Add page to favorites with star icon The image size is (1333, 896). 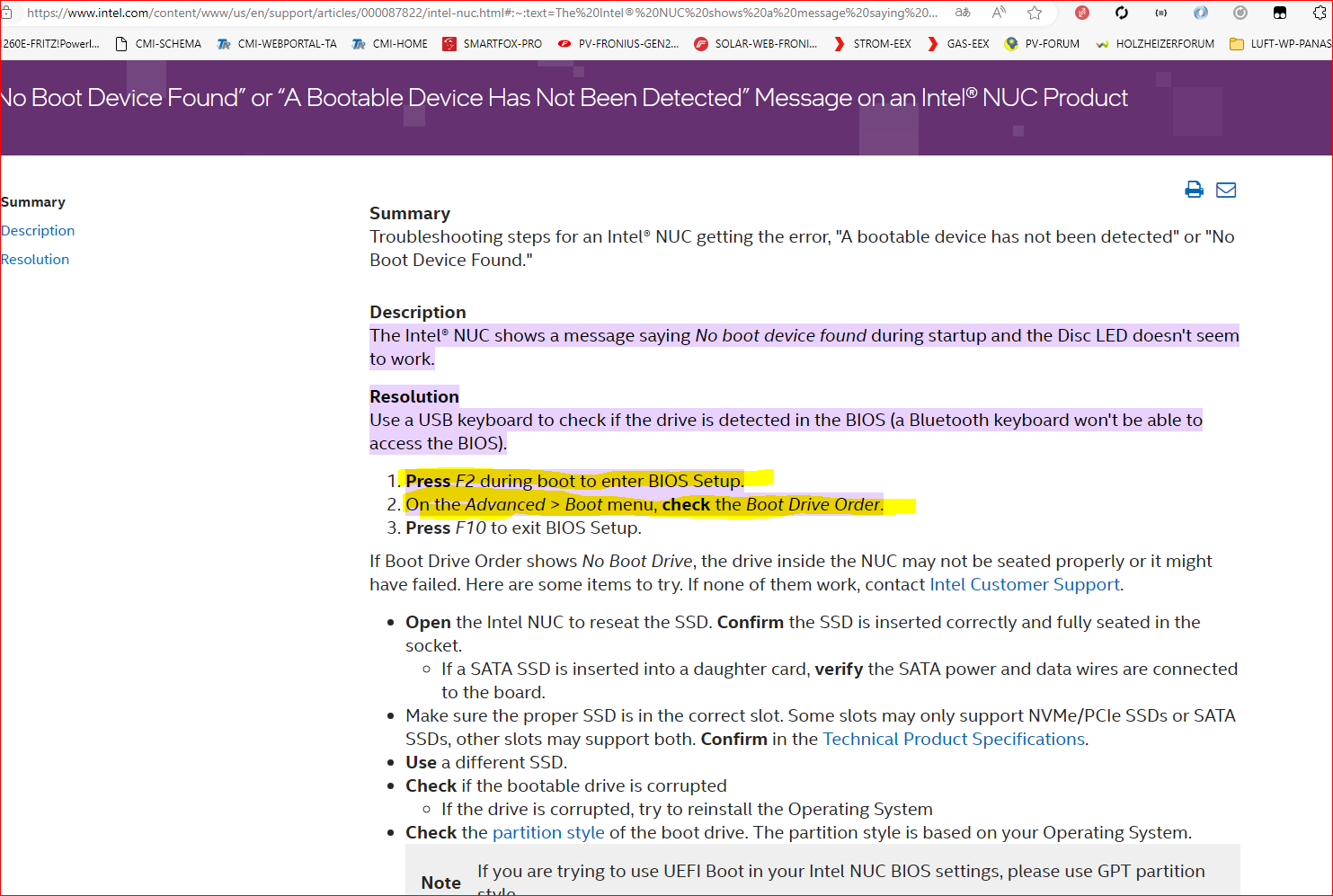(1035, 13)
